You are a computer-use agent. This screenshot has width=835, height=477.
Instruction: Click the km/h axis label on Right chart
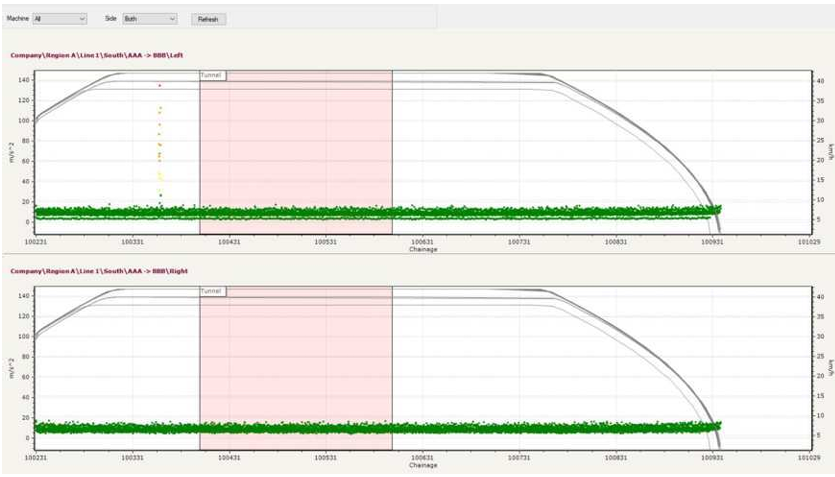(x=827, y=366)
